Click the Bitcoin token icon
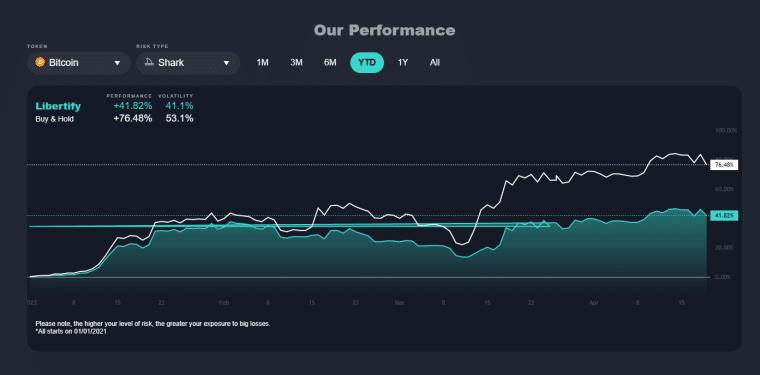The height and width of the screenshot is (375, 760). point(40,62)
